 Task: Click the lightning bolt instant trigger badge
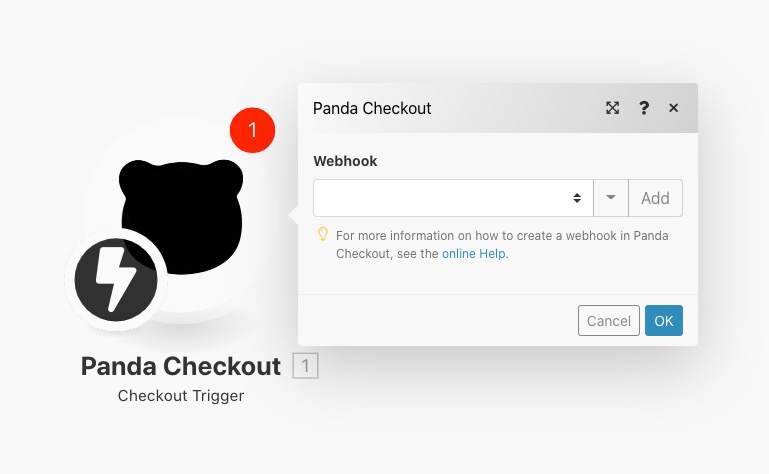(x=116, y=280)
